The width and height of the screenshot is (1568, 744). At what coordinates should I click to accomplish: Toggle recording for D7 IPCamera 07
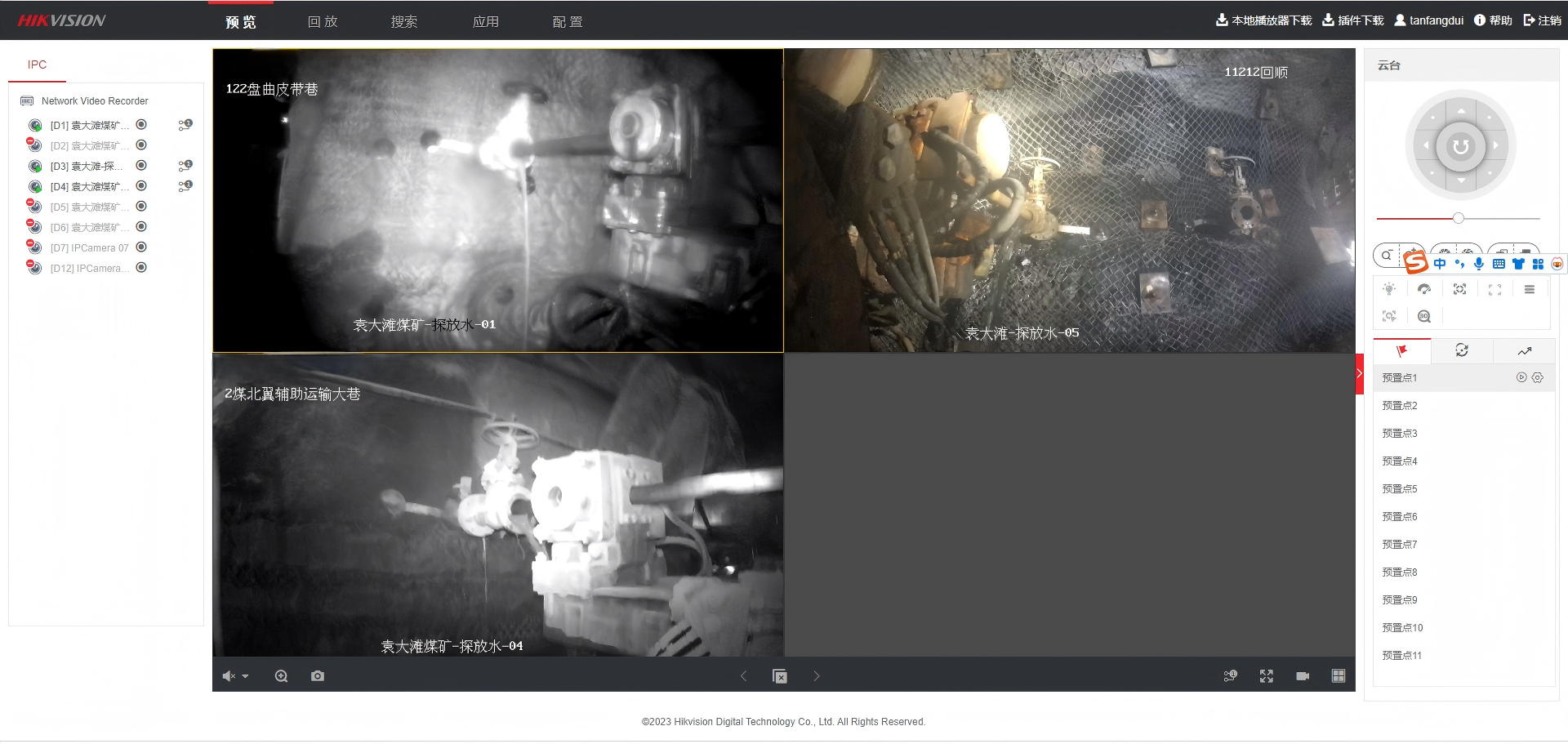click(141, 247)
